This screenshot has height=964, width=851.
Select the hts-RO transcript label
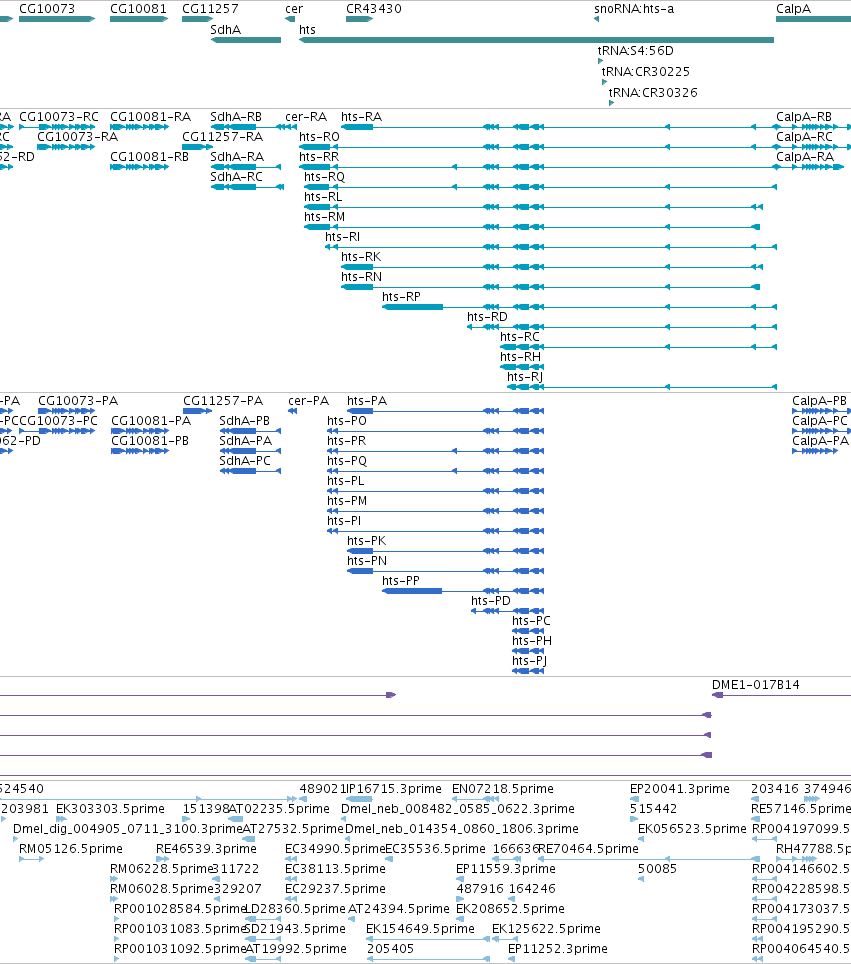[319, 136]
